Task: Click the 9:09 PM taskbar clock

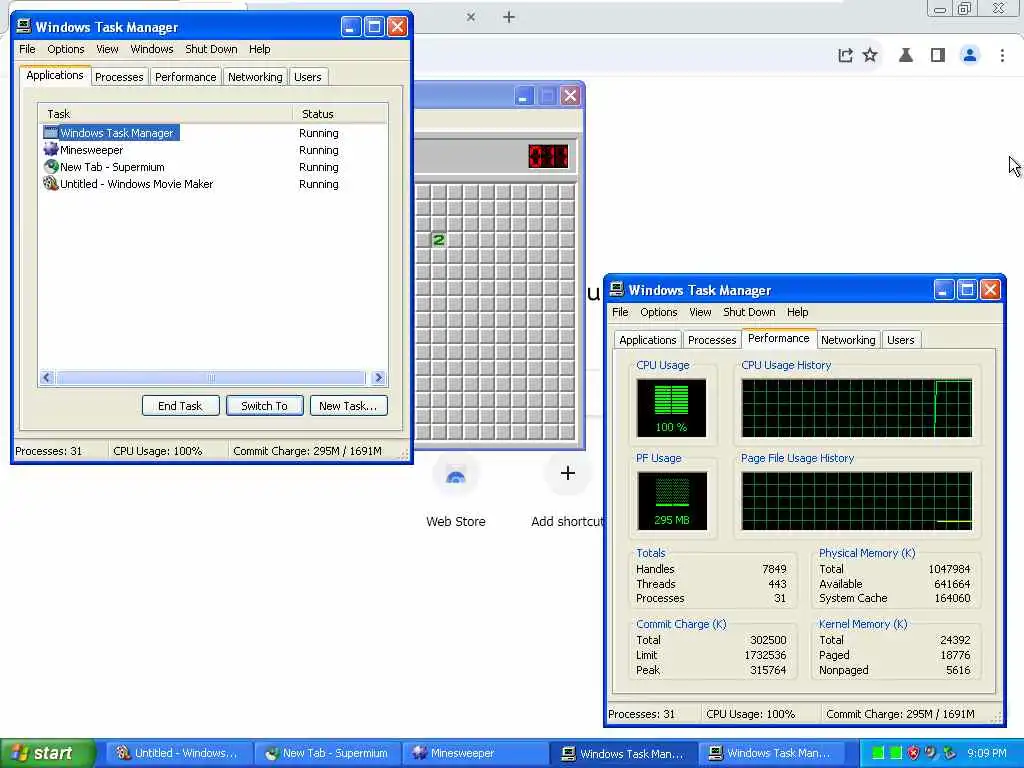Action: pyautogui.click(x=987, y=753)
